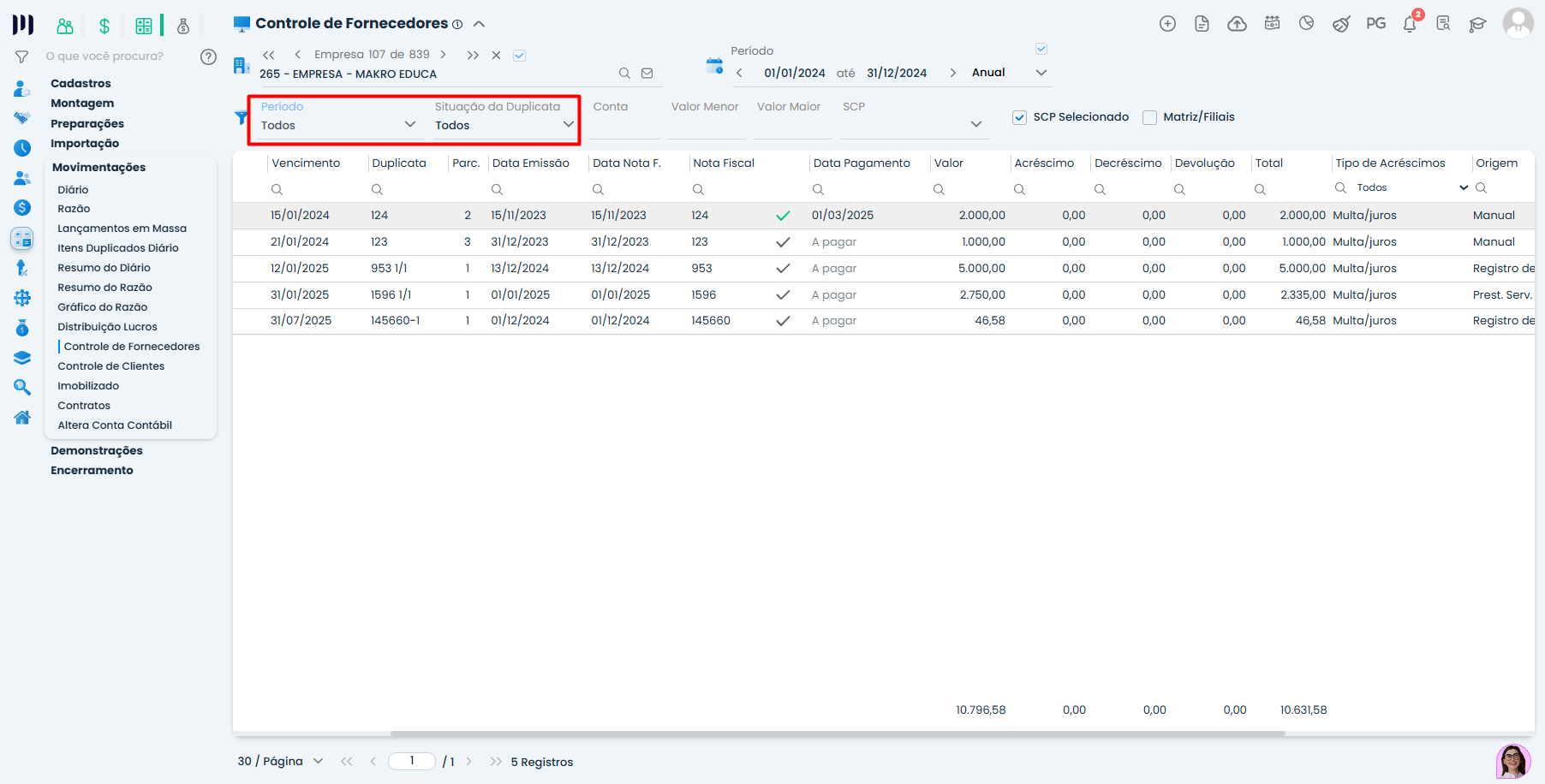Open Controle de Clientes menu item
The height and width of the screenshot is (784, 1545).
click(x=110, y=366)
